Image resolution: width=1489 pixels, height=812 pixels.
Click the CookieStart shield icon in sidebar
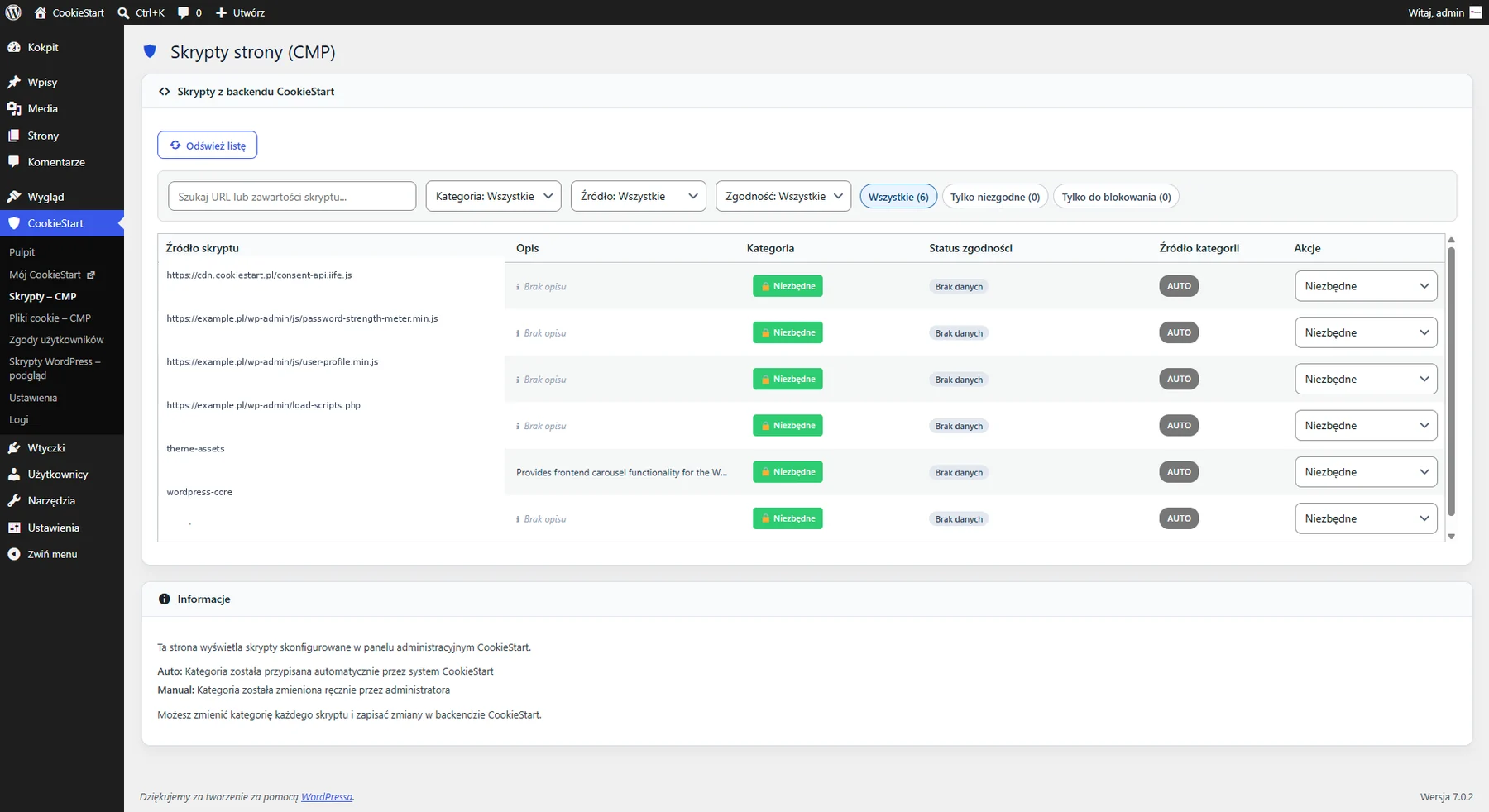(x=14, y=223)
